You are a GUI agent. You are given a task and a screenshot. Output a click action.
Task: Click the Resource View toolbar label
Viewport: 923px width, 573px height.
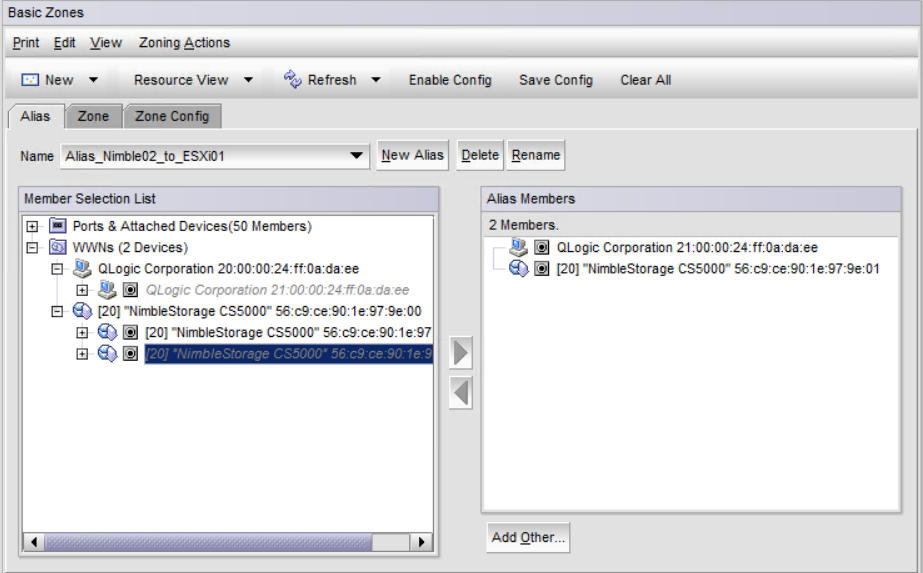[x=181, y=80]
